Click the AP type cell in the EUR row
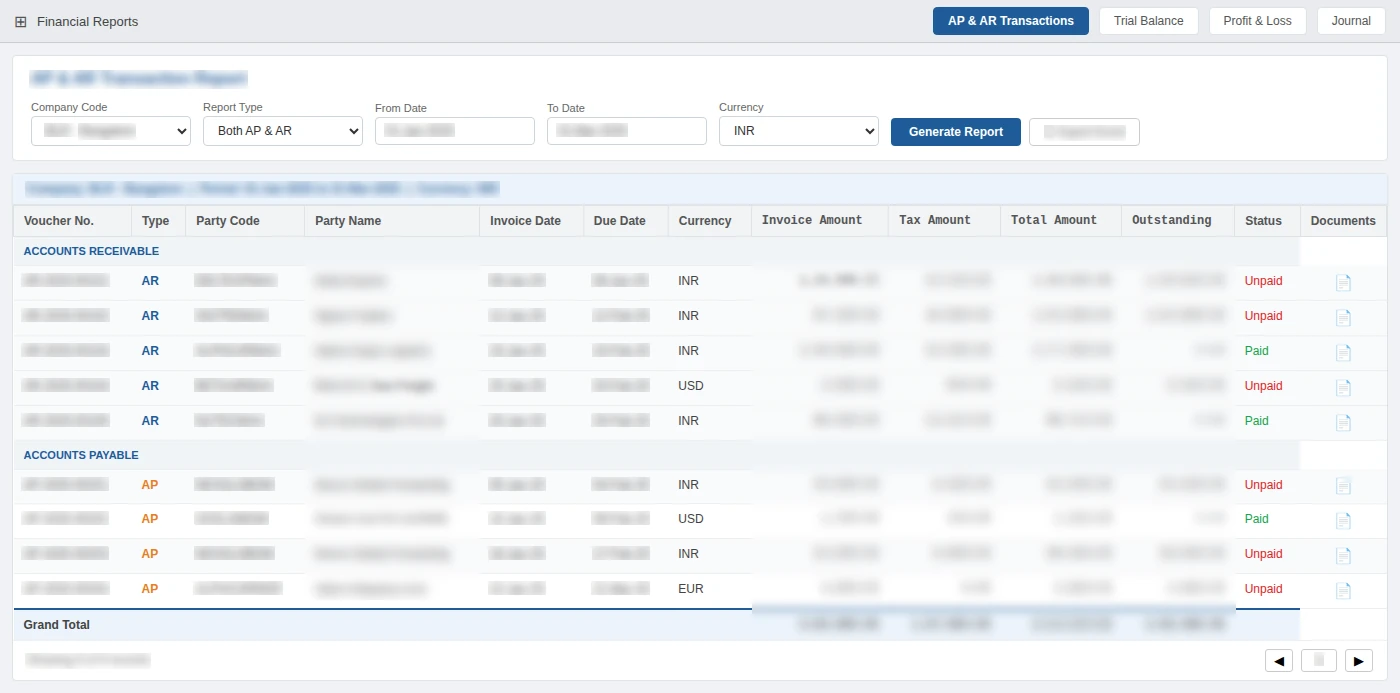The image size is (1400, 693). coord(150,589)
